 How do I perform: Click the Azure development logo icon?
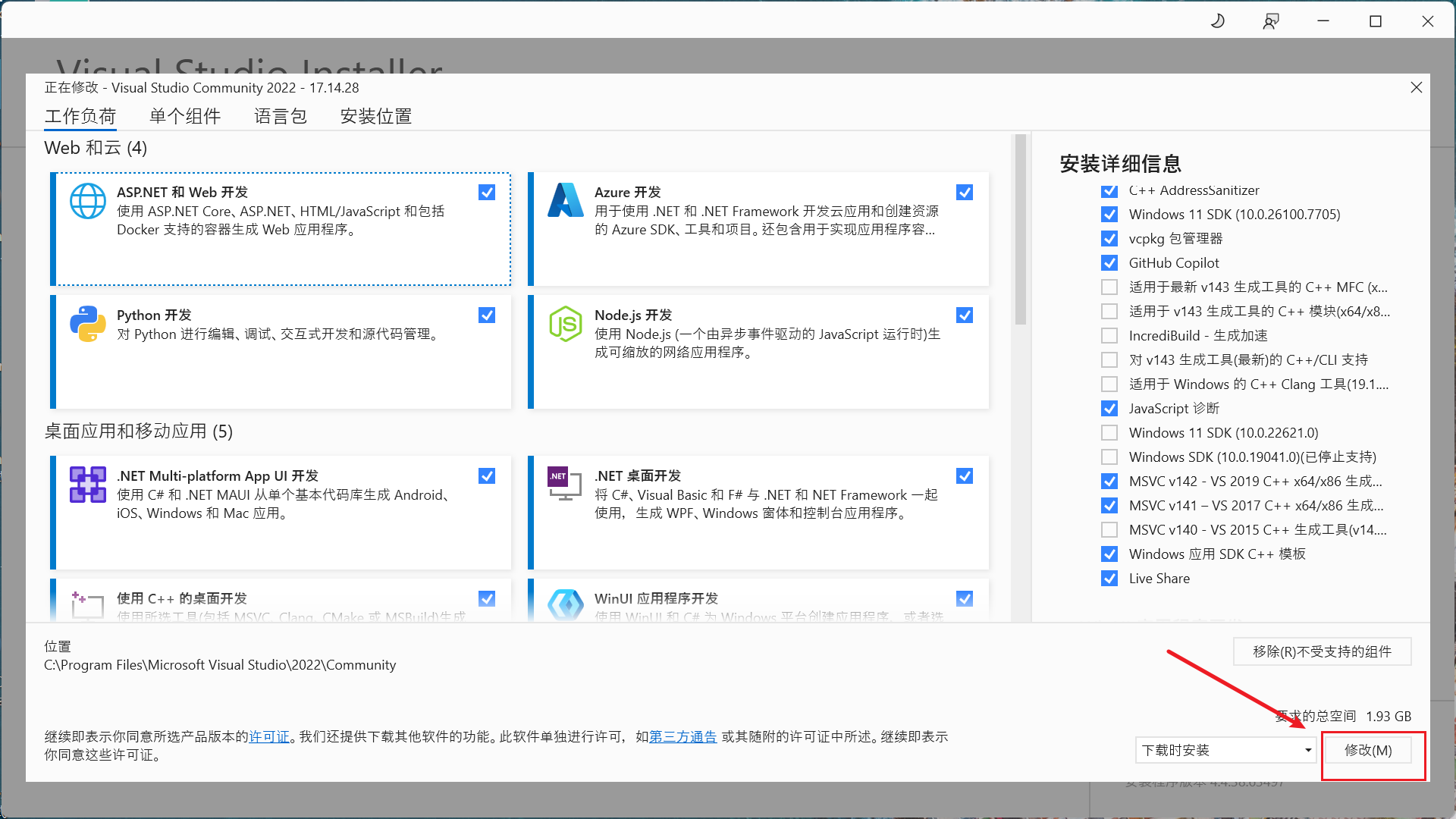566,200
